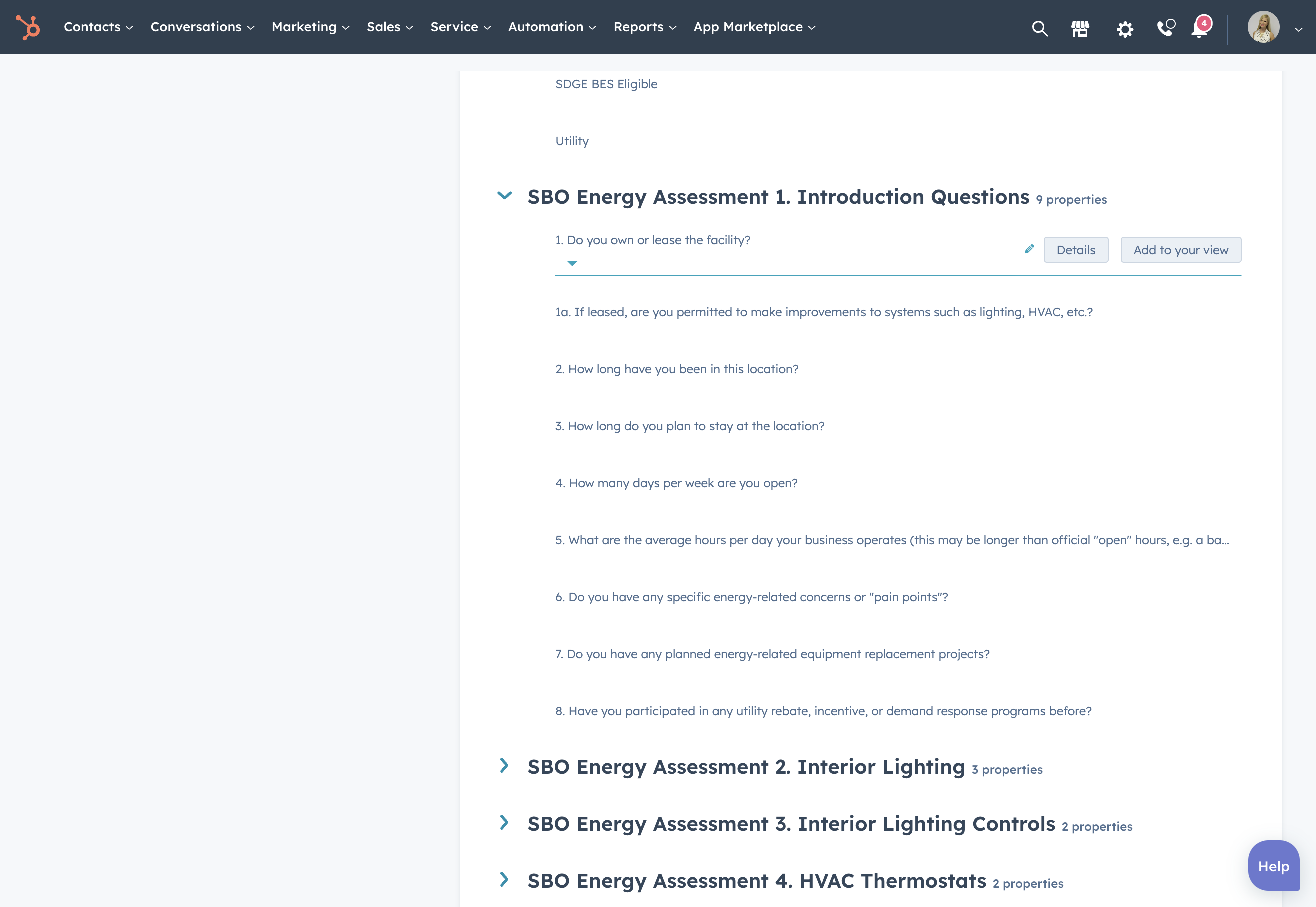
Task: Open the search magnifier icon
Action: tap(1040, 28)
